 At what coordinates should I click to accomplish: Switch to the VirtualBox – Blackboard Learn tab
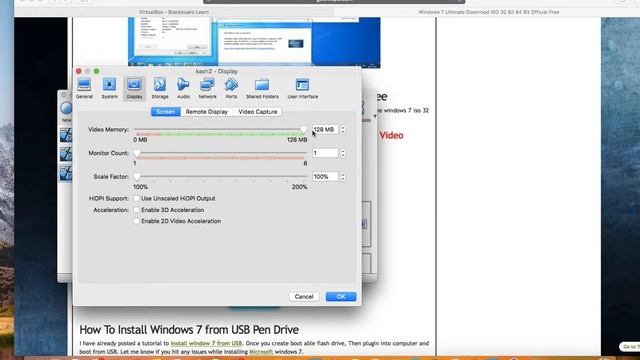click(x=174, y=12)
